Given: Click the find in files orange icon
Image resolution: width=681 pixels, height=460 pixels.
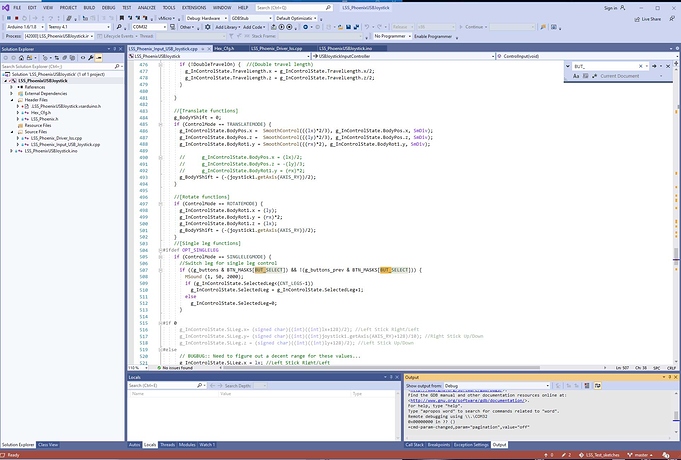Looking at the screenshot, I should [543, 27].
